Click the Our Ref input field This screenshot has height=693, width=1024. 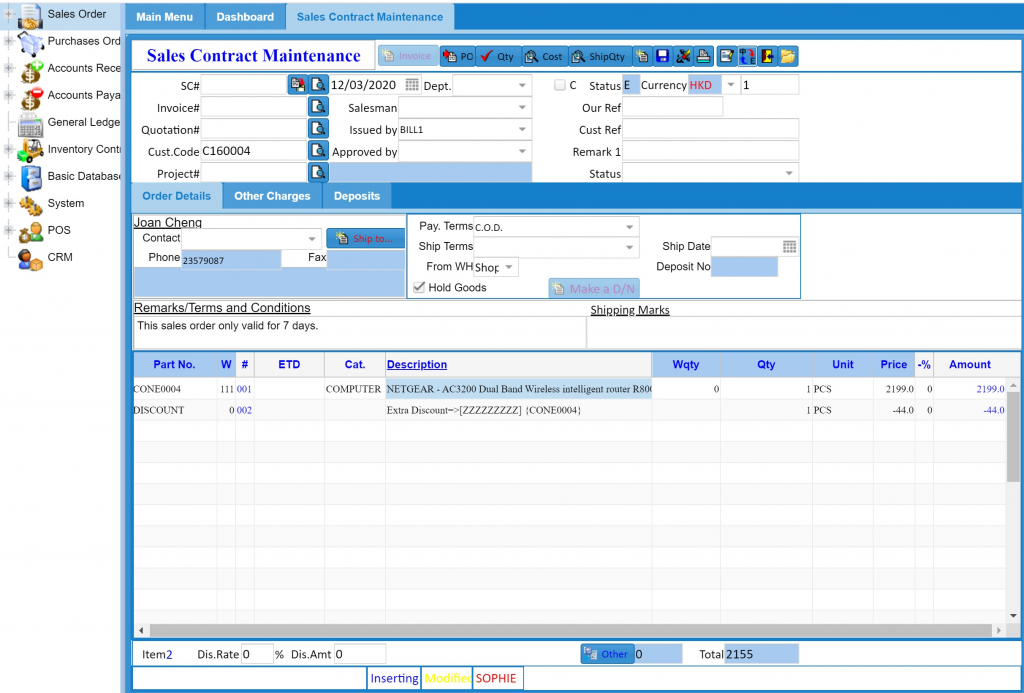(672, 107)
